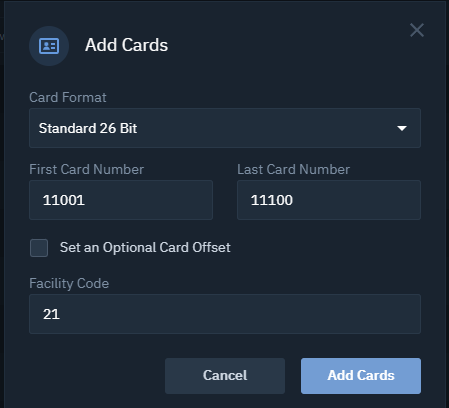Focus the Facility Code input field

coord(225,314)
